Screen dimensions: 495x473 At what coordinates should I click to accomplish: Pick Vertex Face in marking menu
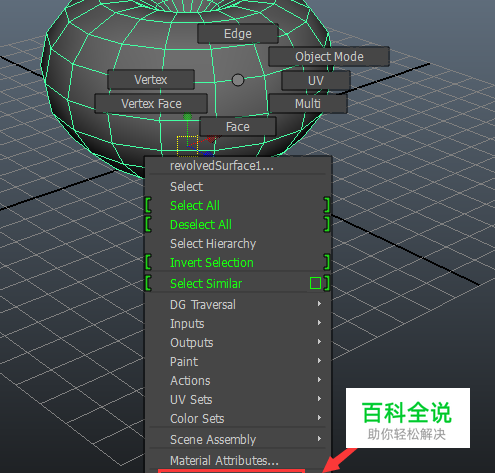151,104
